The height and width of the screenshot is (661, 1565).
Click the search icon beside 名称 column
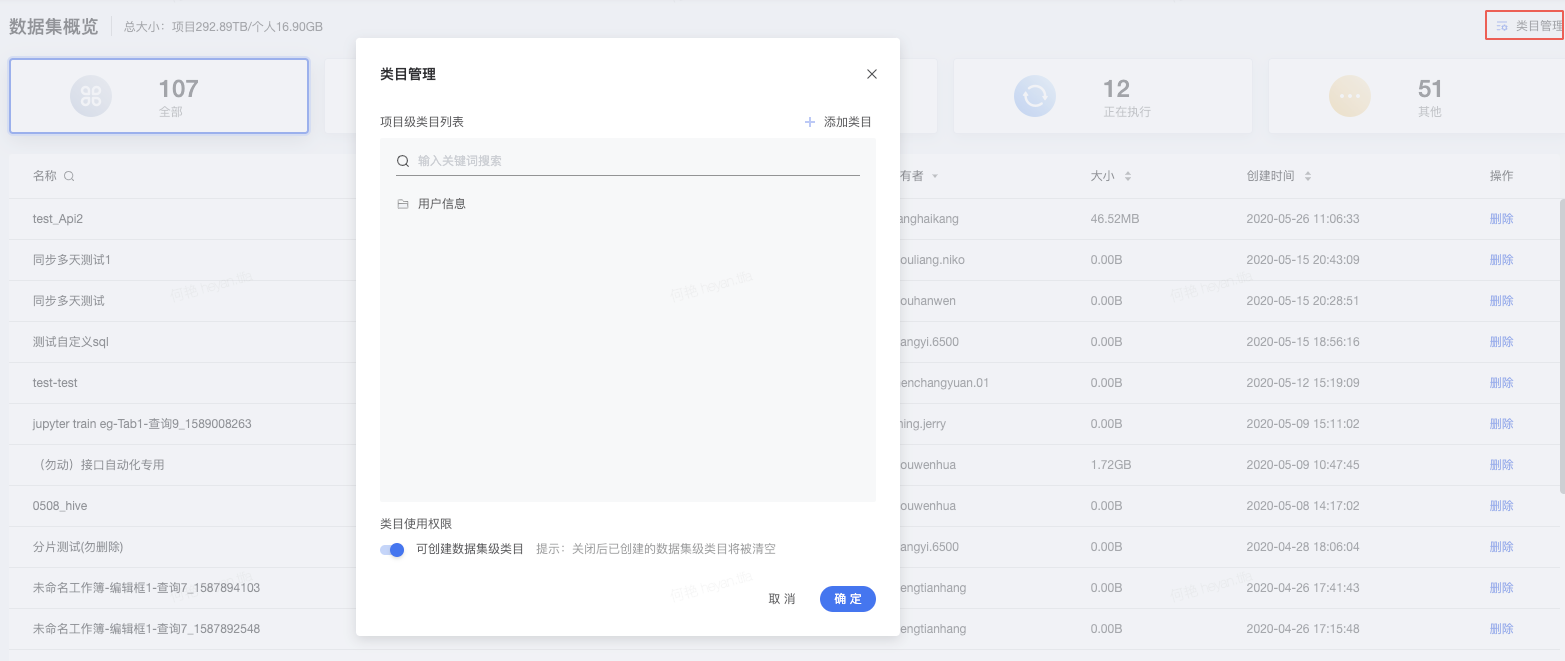click(69, 176)
